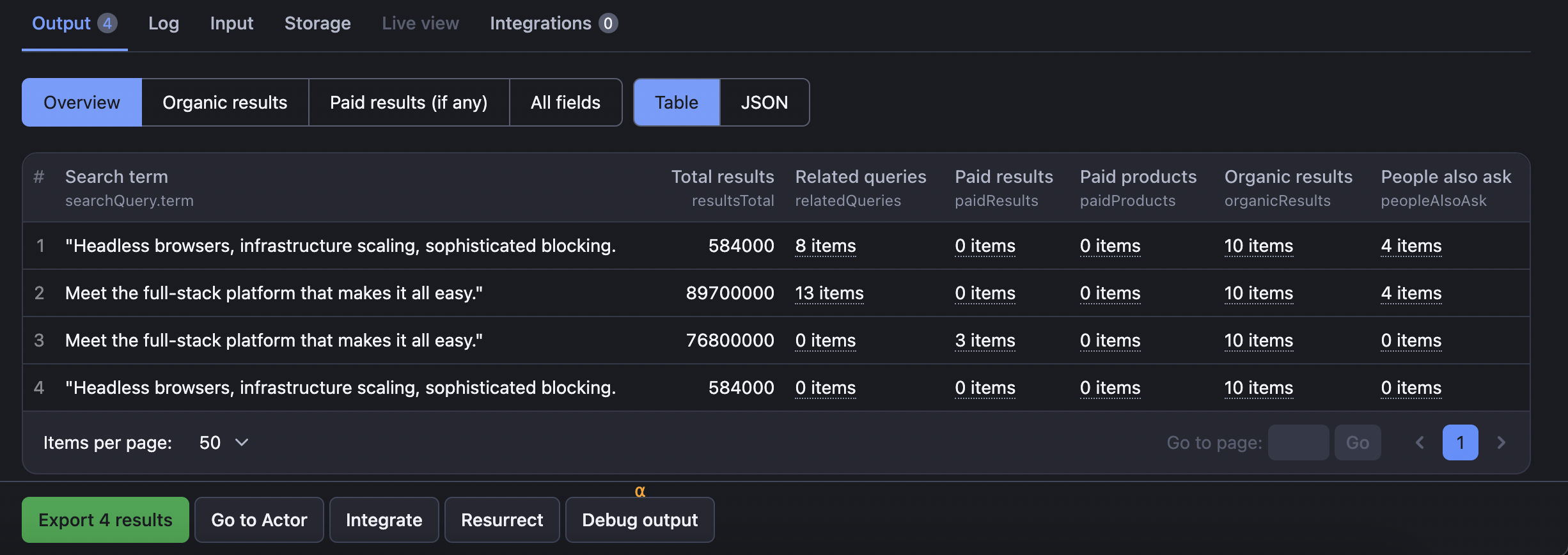Open the items per page dropdown

pos(223,442)
